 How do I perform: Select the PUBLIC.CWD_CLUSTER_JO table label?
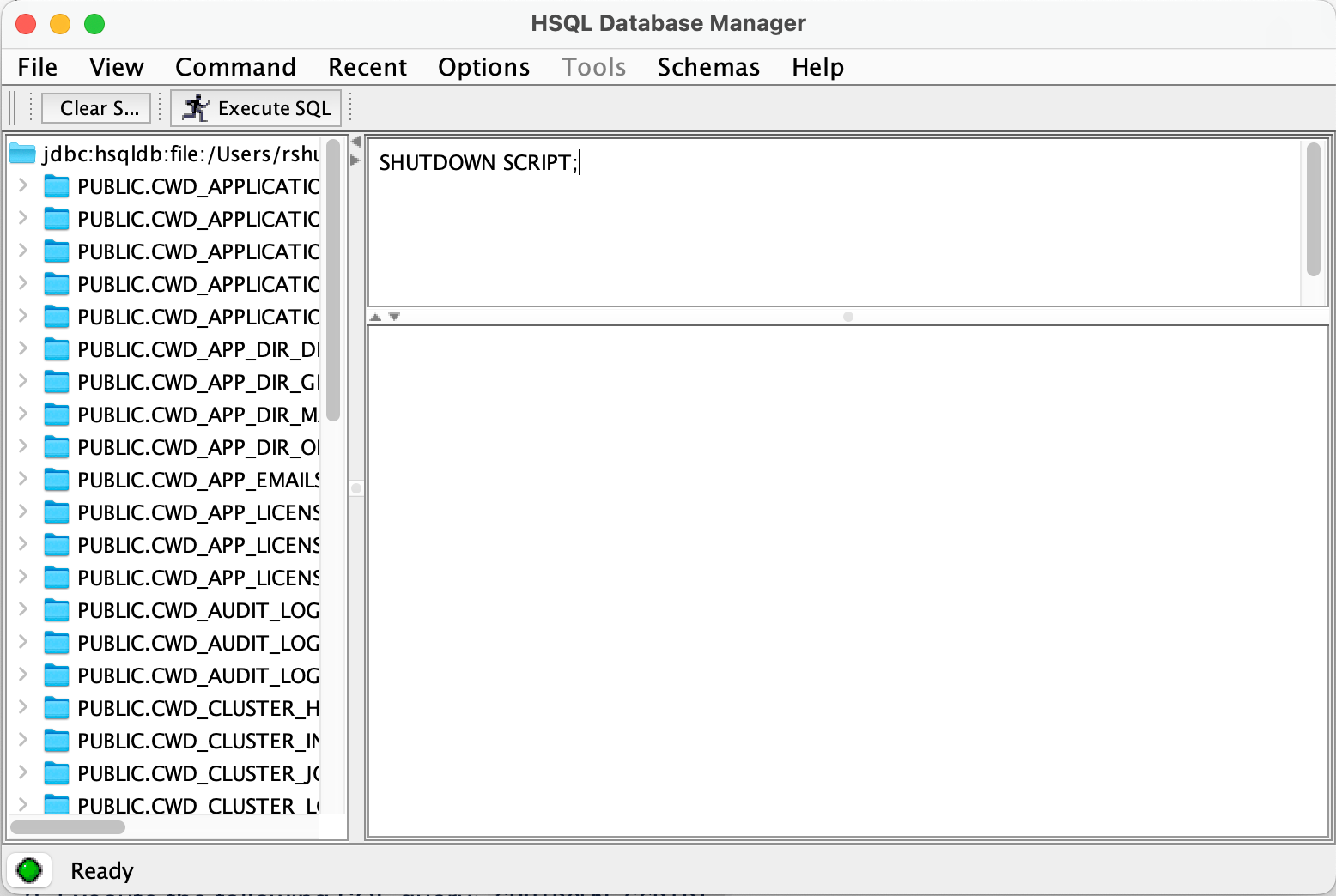[x=197, y=773]
